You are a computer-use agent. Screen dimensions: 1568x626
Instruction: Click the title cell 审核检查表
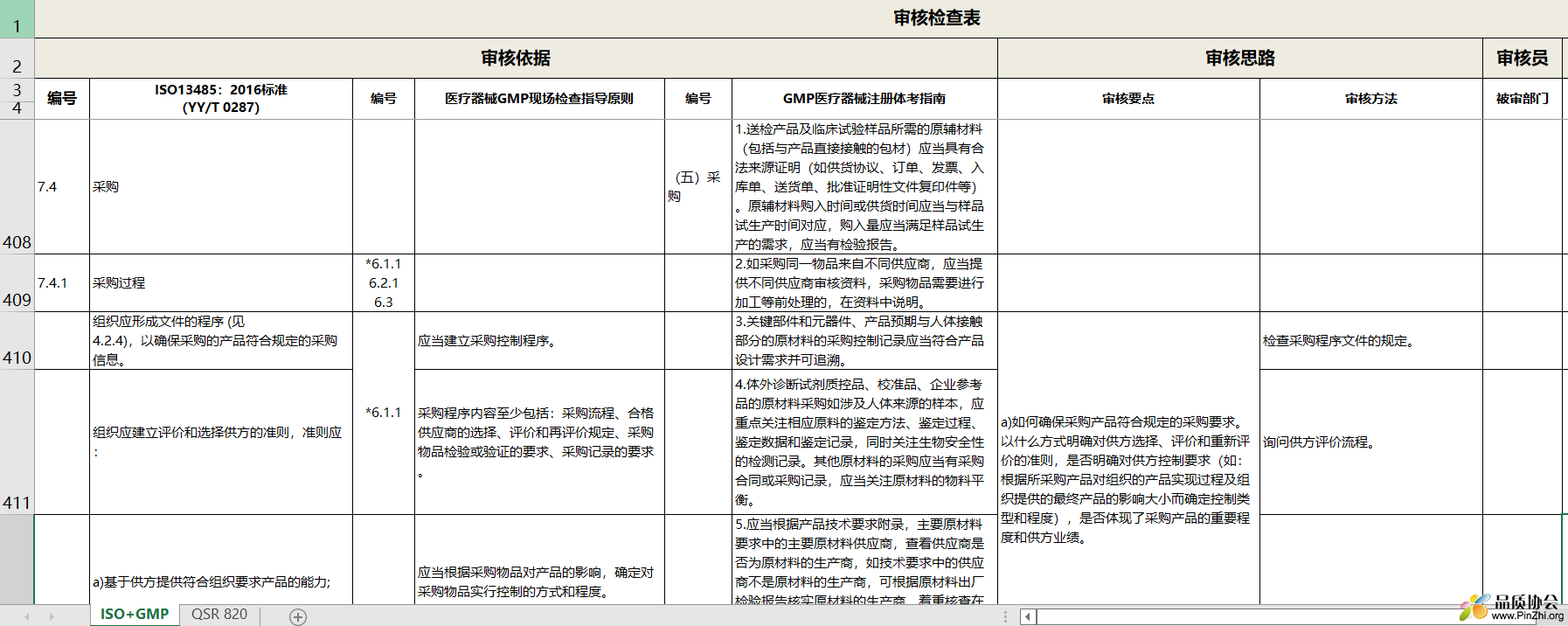(x=937, y=18)
